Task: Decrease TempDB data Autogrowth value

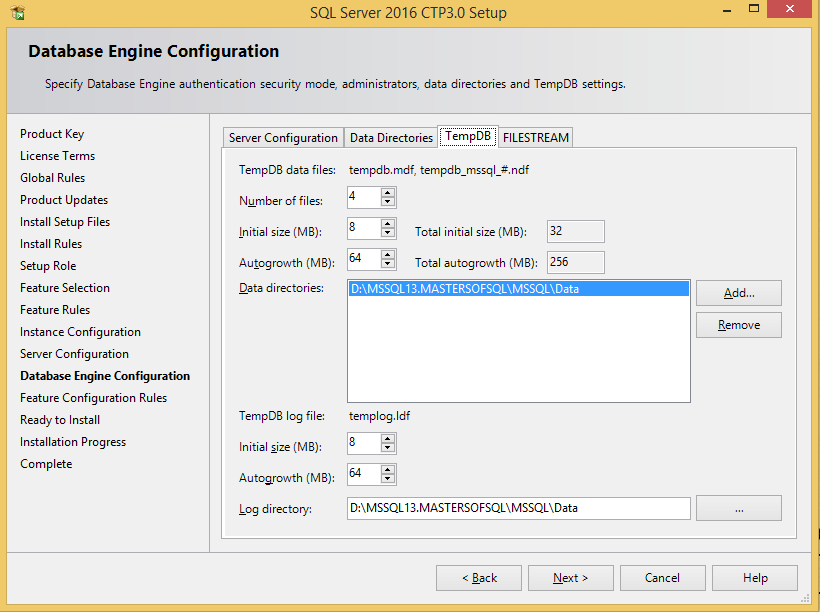Action: pos(388,264)
